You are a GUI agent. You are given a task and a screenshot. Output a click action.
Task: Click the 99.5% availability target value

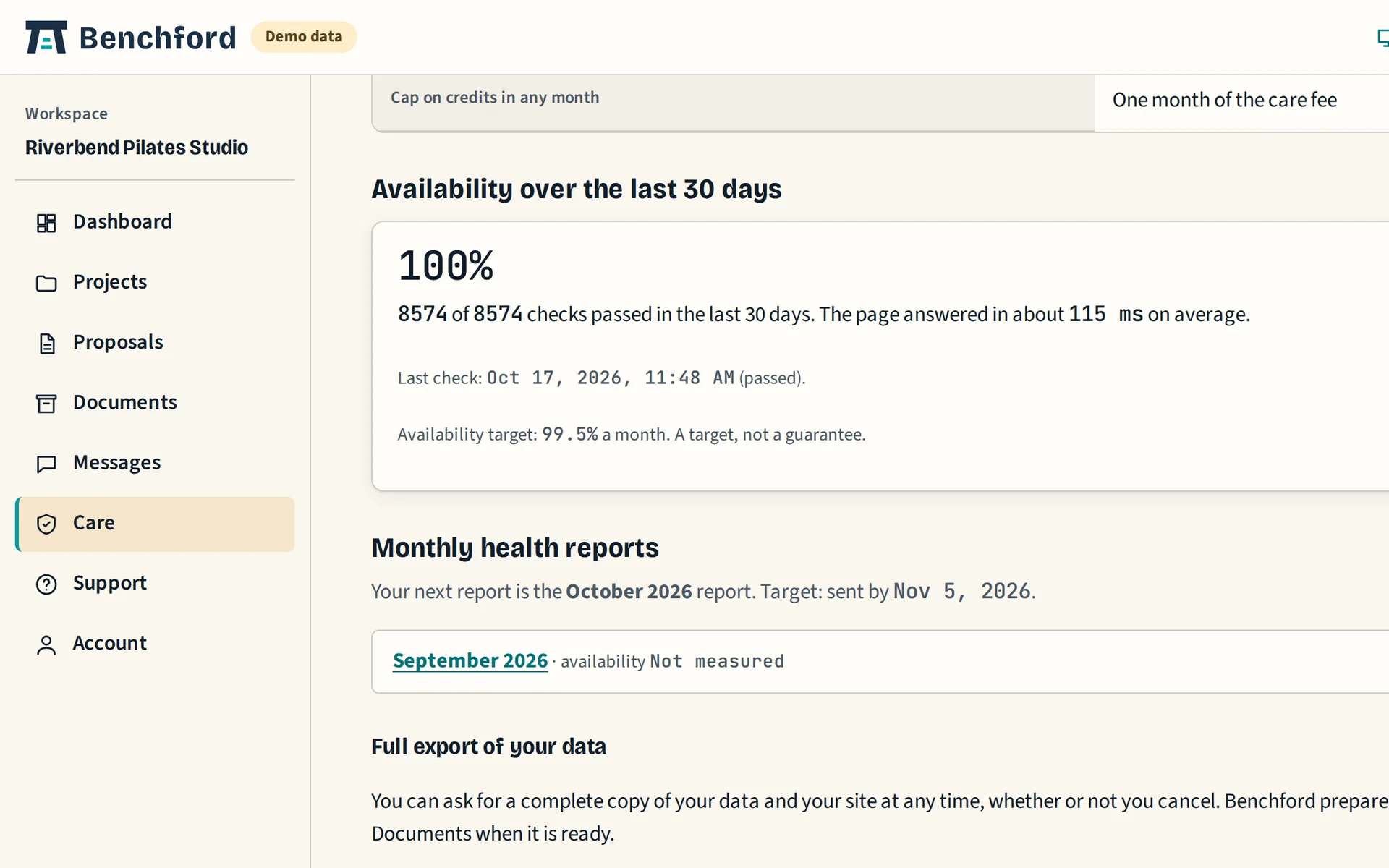click(570, 434)
